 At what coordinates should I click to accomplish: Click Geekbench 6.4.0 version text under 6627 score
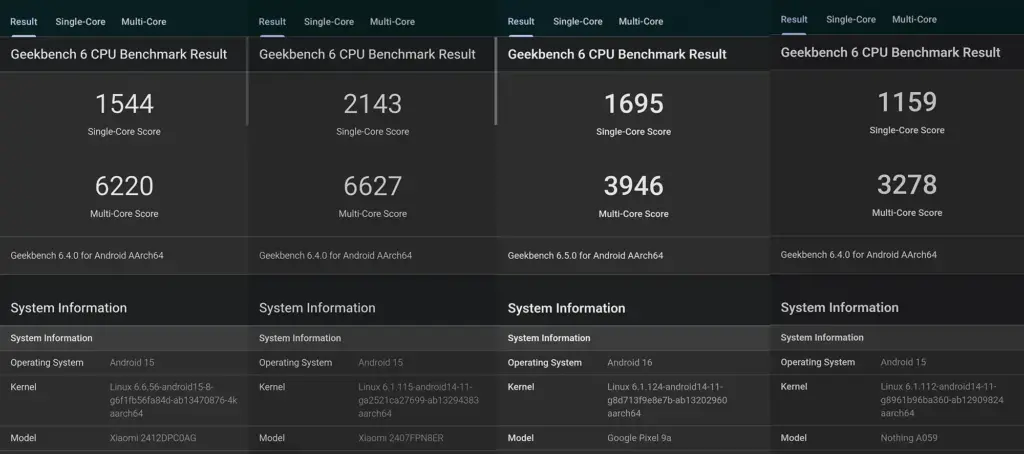pos(336,255)
